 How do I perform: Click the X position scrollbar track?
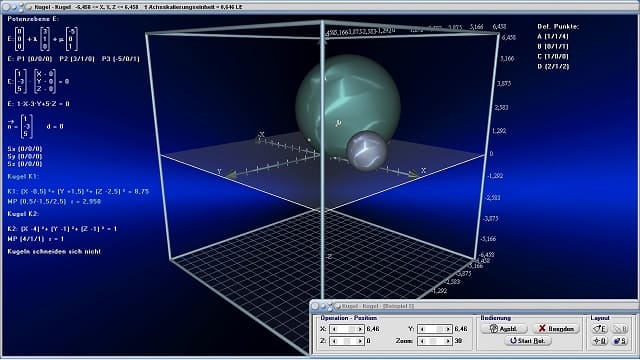(347, 329)
